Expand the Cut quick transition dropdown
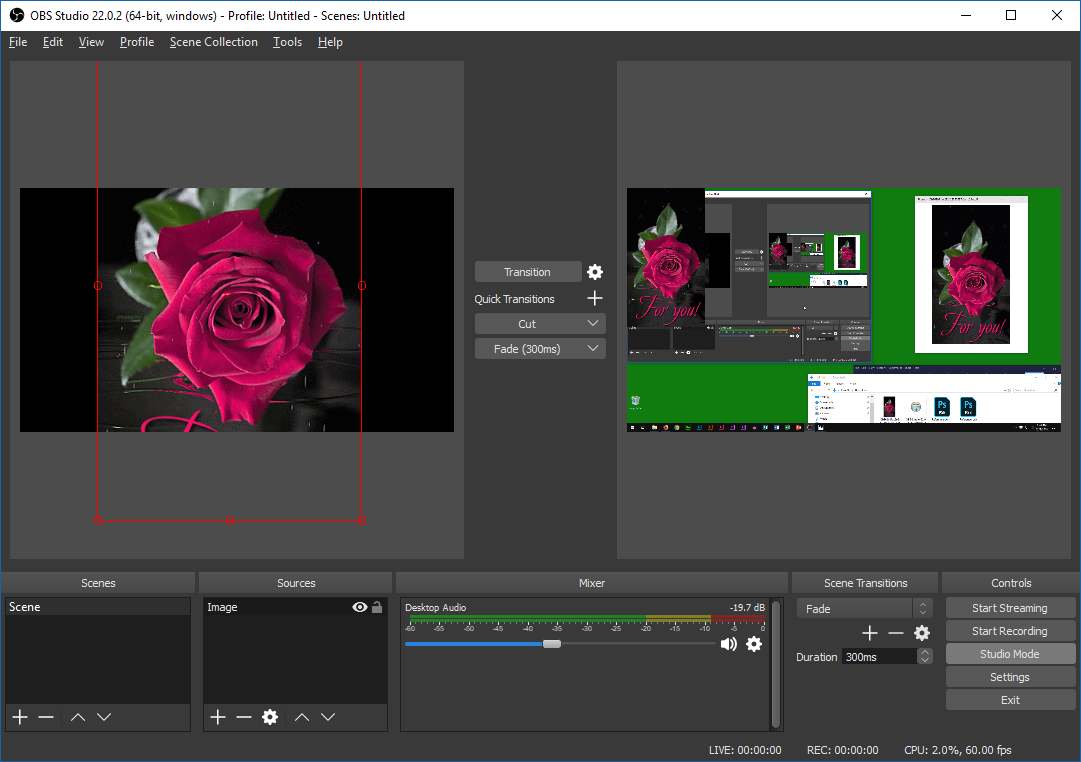 point(593,324)
